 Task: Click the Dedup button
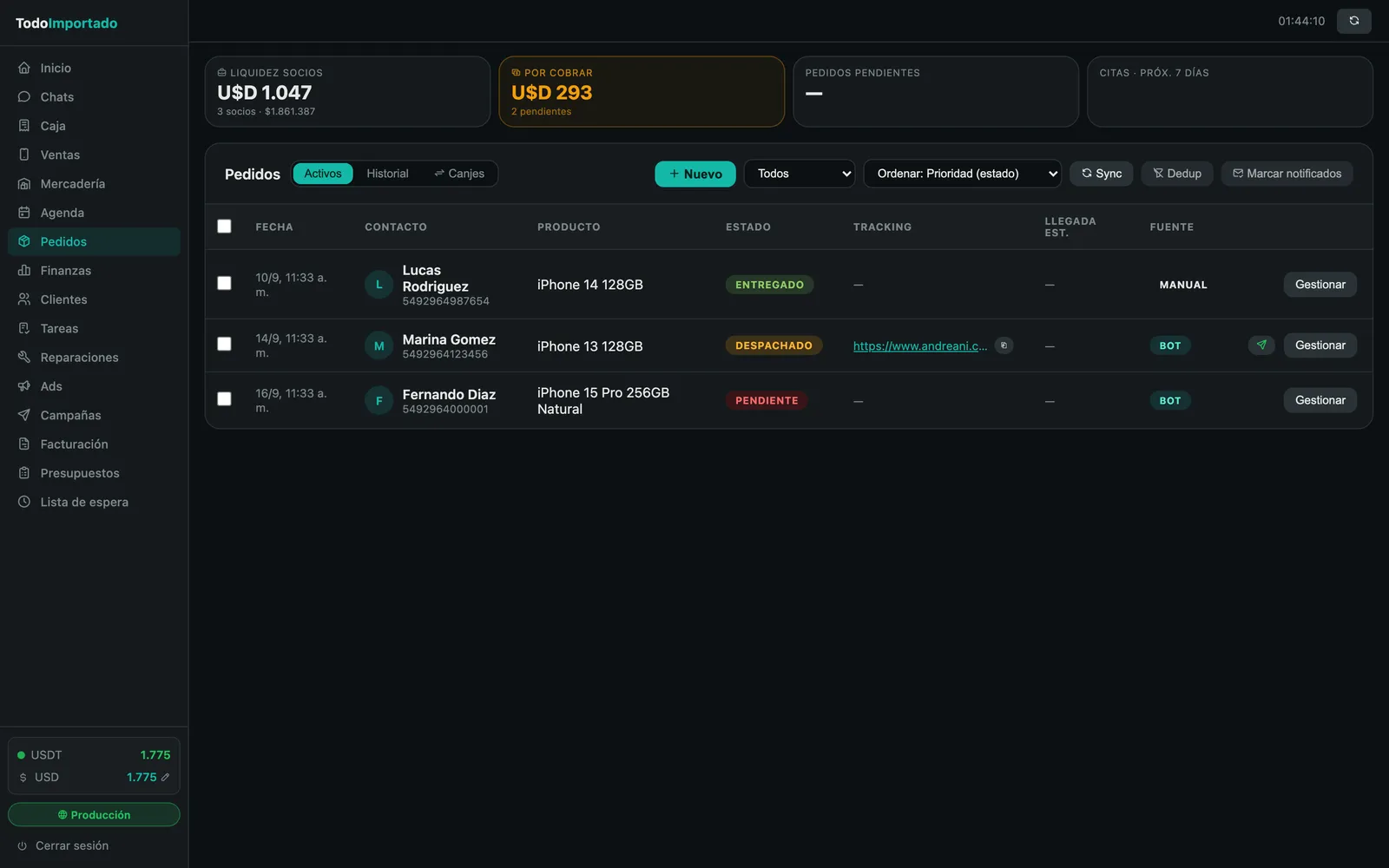[x=1176, y=174]
